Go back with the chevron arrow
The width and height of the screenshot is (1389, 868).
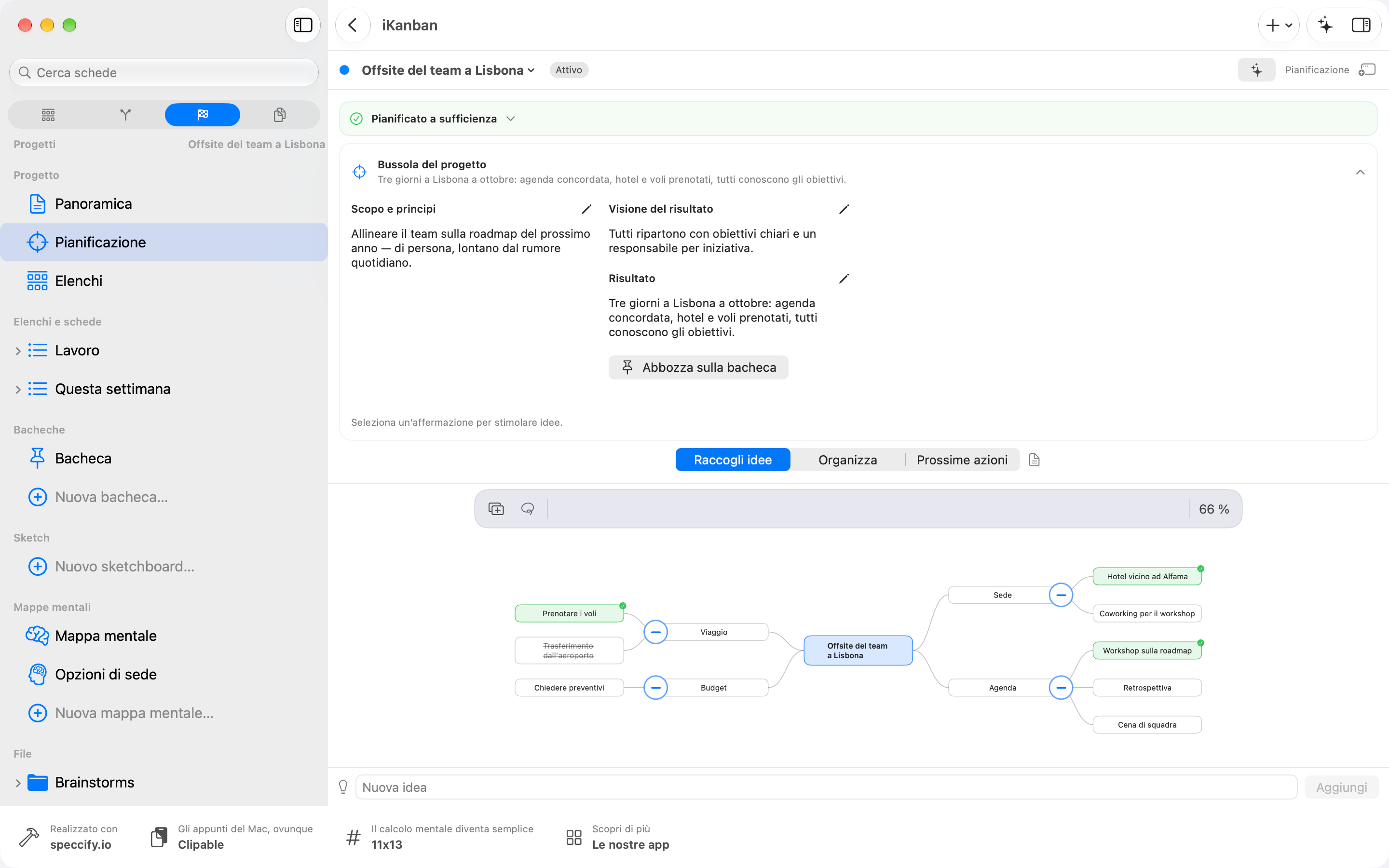click(x=353, y=25)
